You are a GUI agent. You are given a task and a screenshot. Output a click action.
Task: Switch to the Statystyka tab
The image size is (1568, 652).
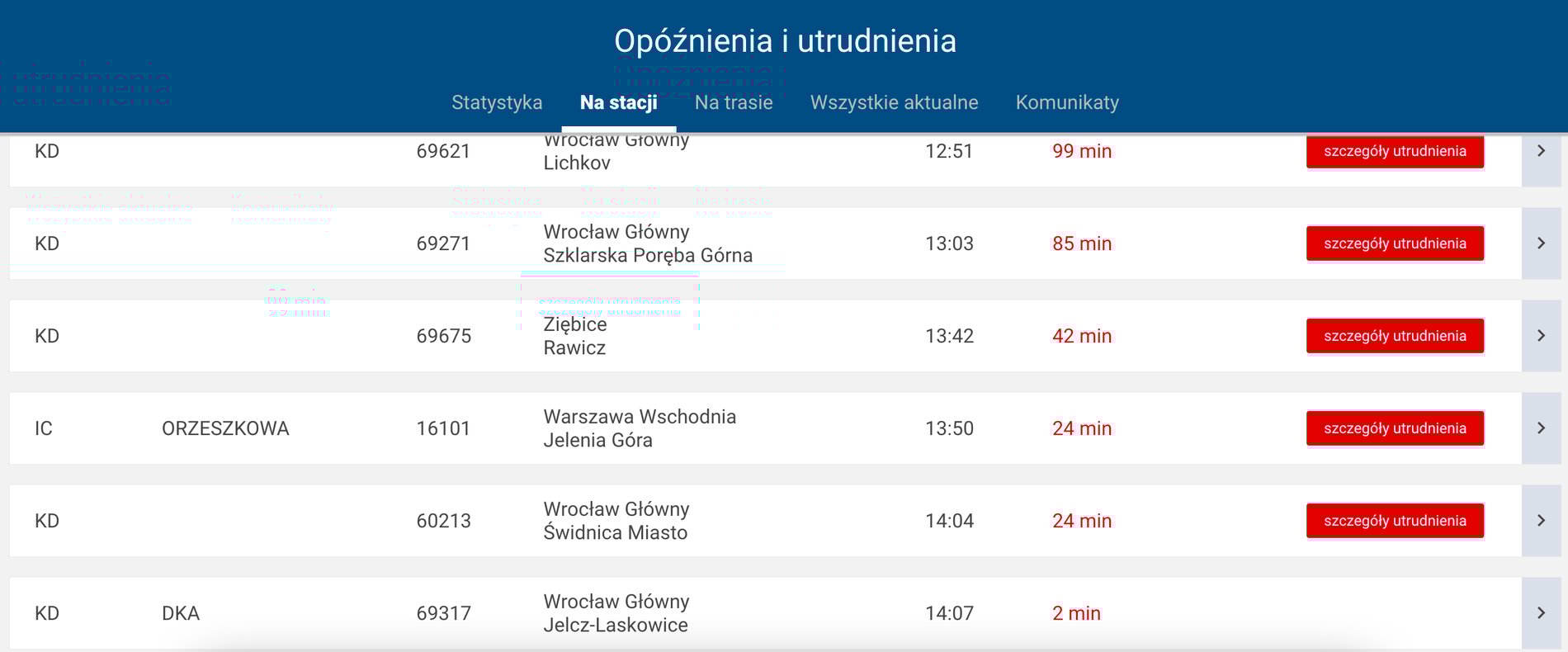[497, 102]
